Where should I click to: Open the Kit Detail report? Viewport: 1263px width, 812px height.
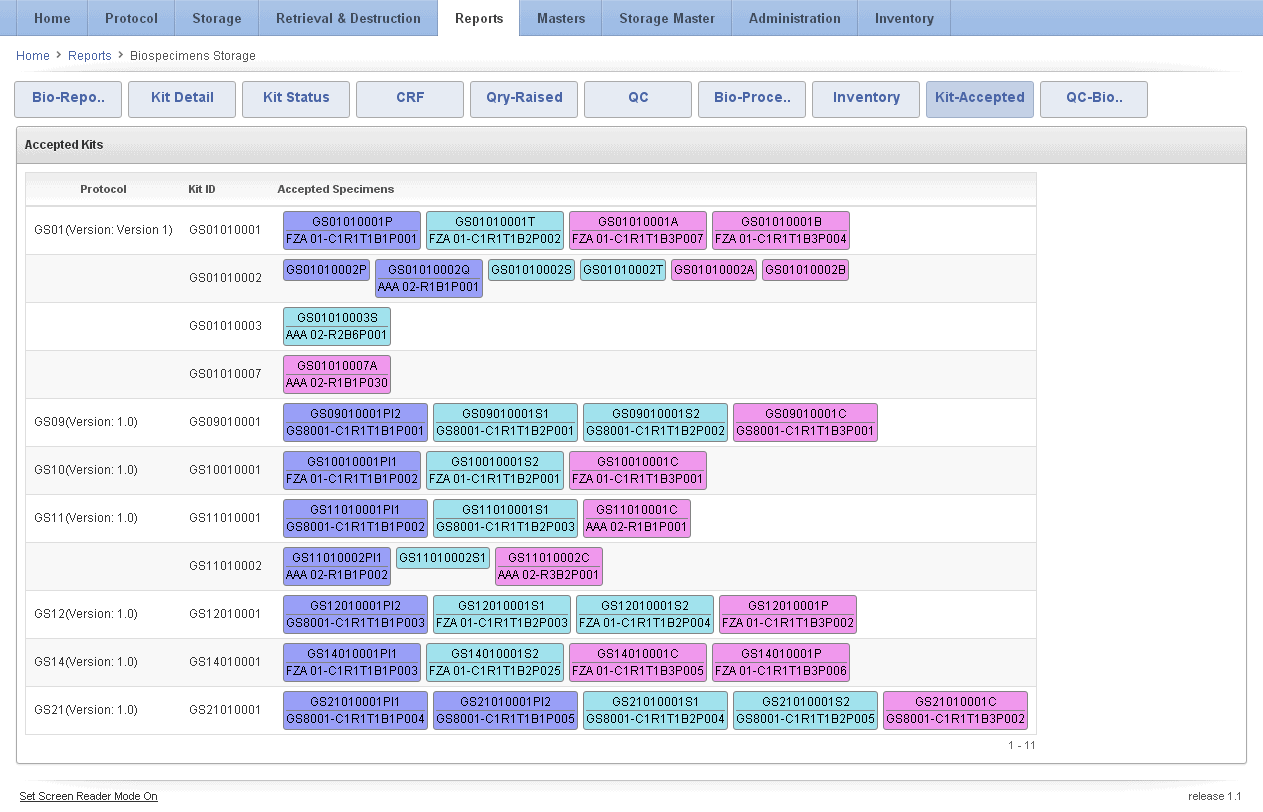[x=182, y=98]
